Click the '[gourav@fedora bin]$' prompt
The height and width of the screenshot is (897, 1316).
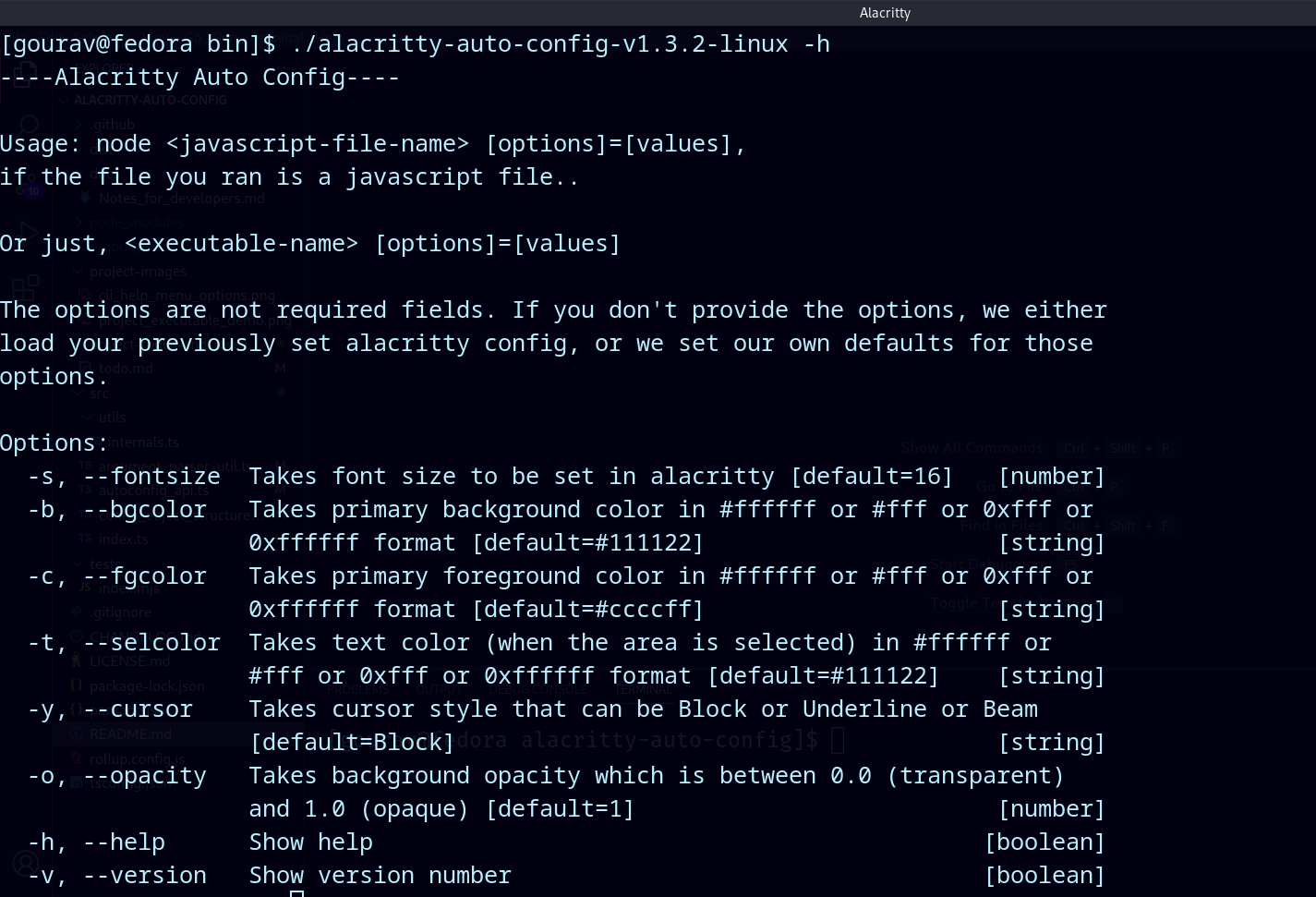138,43
